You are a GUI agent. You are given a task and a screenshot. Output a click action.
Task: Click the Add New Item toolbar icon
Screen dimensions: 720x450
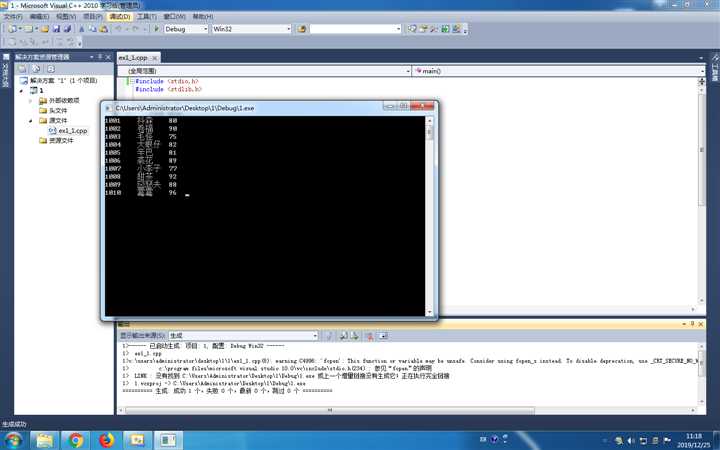point(28,29)
